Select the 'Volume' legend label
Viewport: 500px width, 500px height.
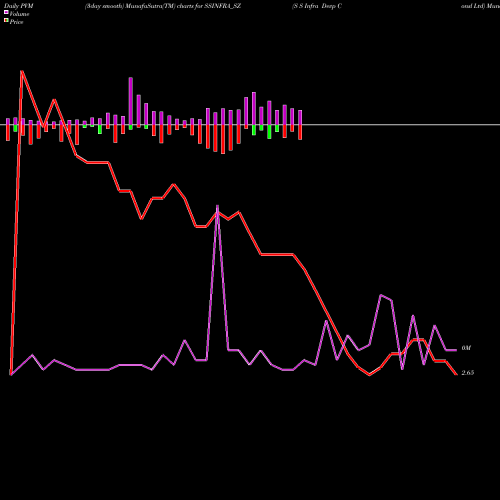[19, 14]
